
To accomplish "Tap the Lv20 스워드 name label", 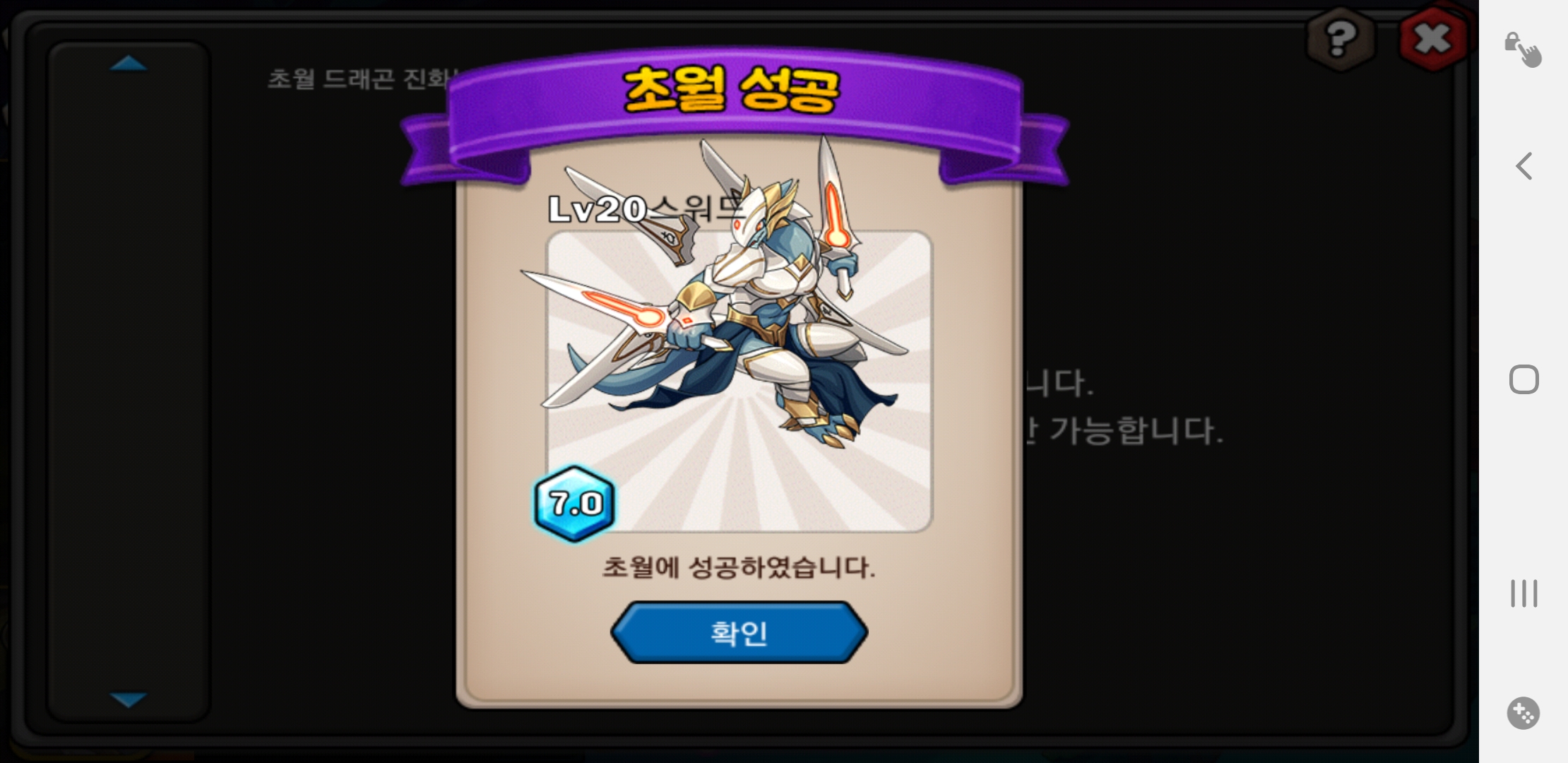I will (646, 208).
